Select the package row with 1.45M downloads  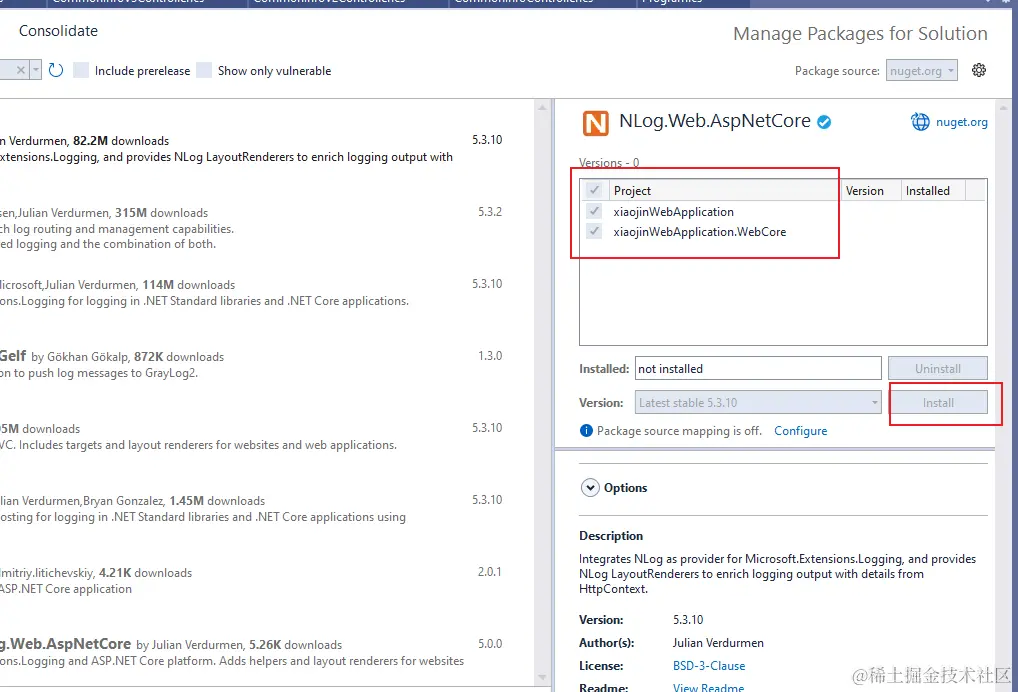coord(266,509)
